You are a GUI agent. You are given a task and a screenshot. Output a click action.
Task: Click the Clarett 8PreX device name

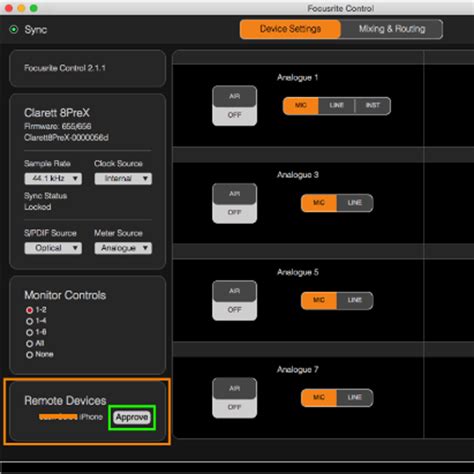[x=57, y=113]
